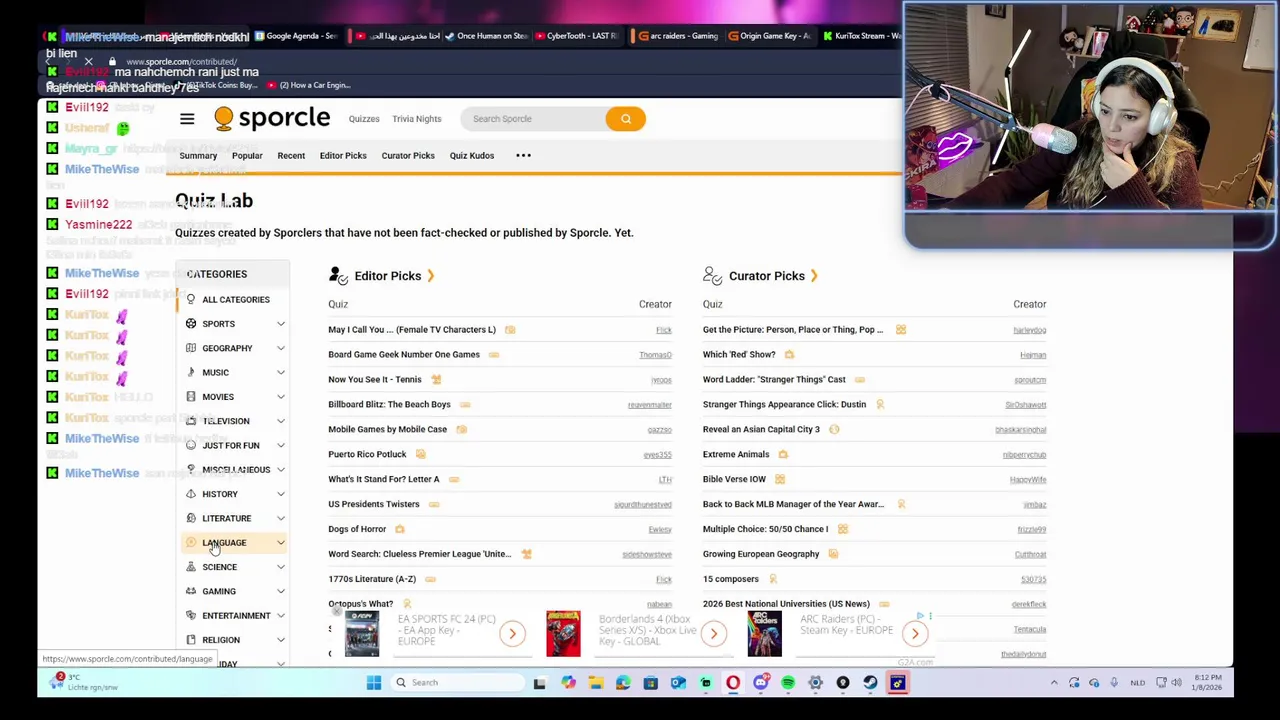This screenshot has height=720, width=1280.
Task: Open the Summary tab
Action: (x=198, y=156)
